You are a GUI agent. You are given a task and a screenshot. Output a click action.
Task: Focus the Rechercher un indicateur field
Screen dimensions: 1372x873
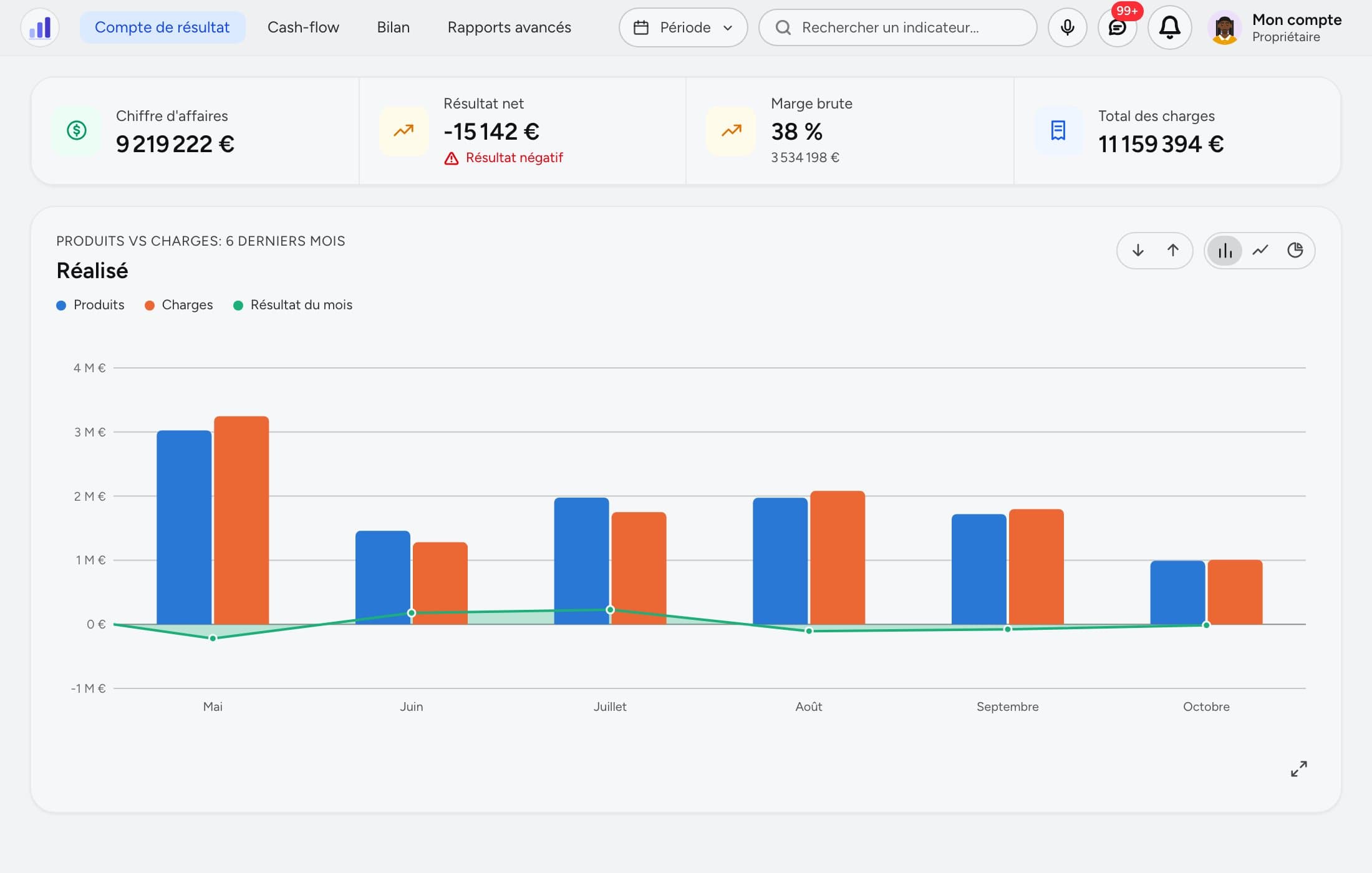click(x=897, y=27)
